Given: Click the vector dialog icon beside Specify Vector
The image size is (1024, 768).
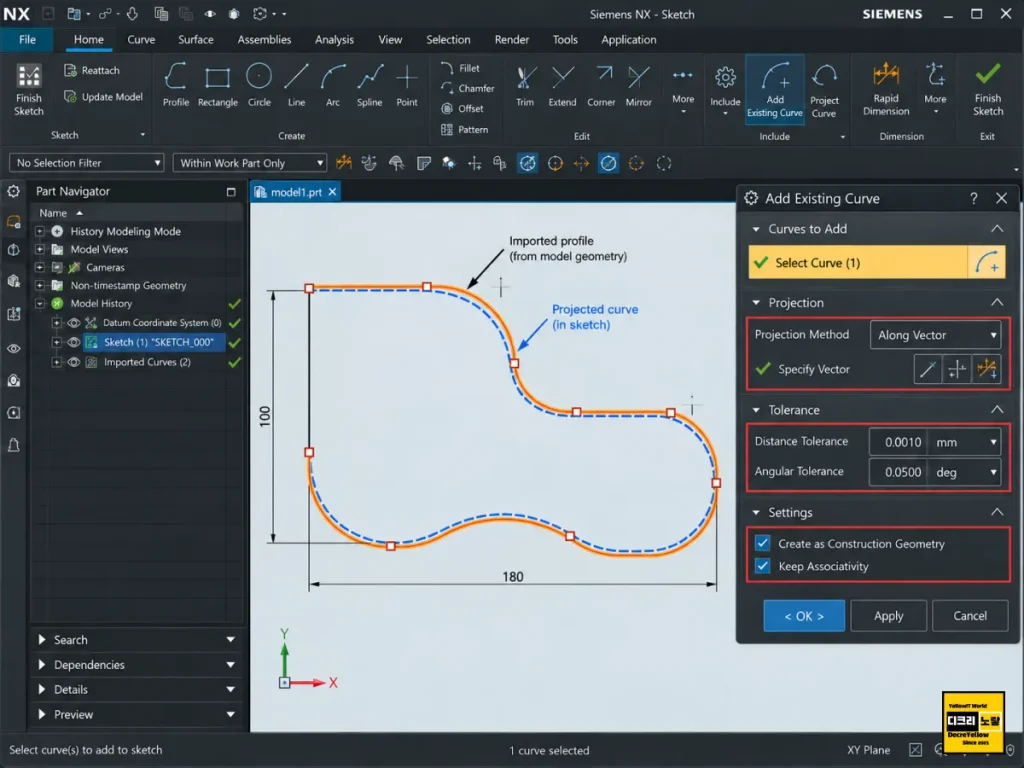Looking at the screenshot, I should 927,370.
